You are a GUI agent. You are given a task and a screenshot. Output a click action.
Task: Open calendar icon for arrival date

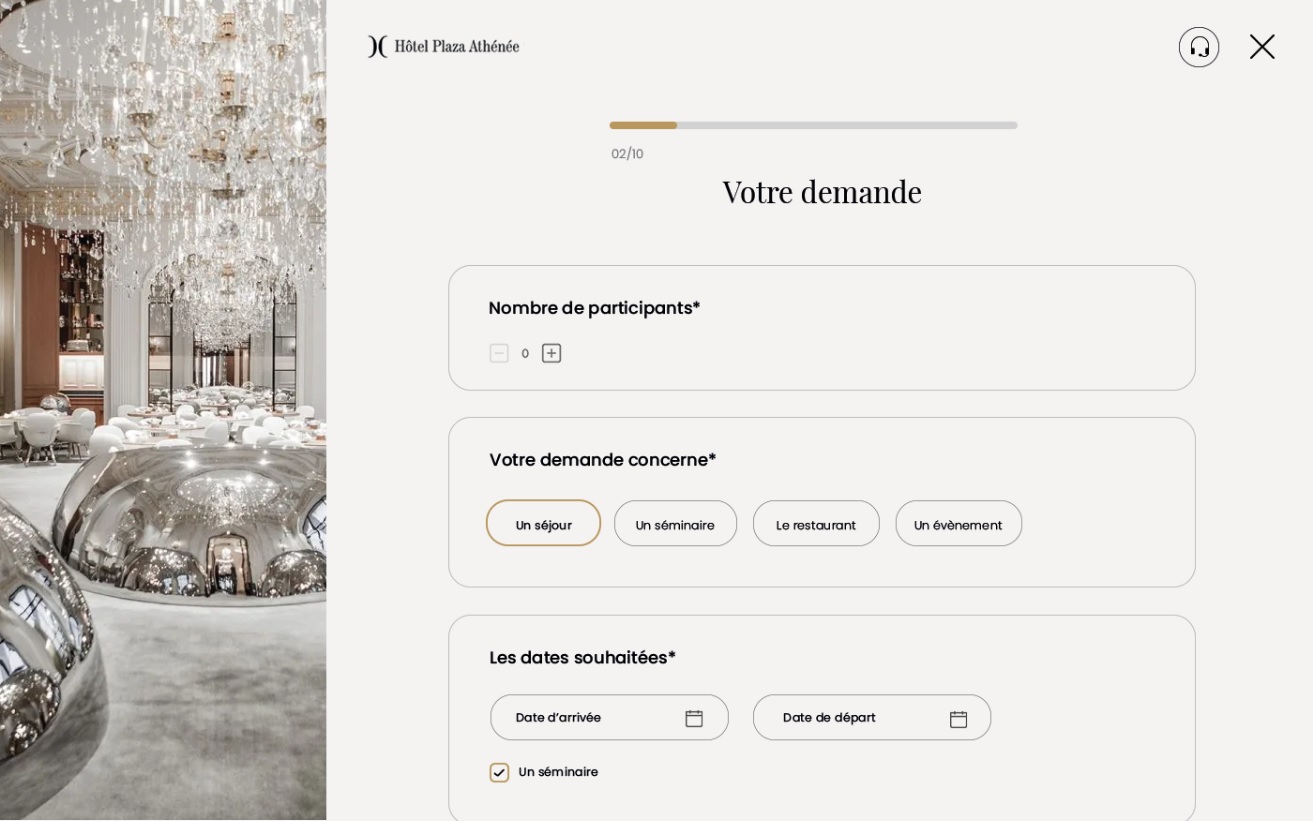(694, 718)
